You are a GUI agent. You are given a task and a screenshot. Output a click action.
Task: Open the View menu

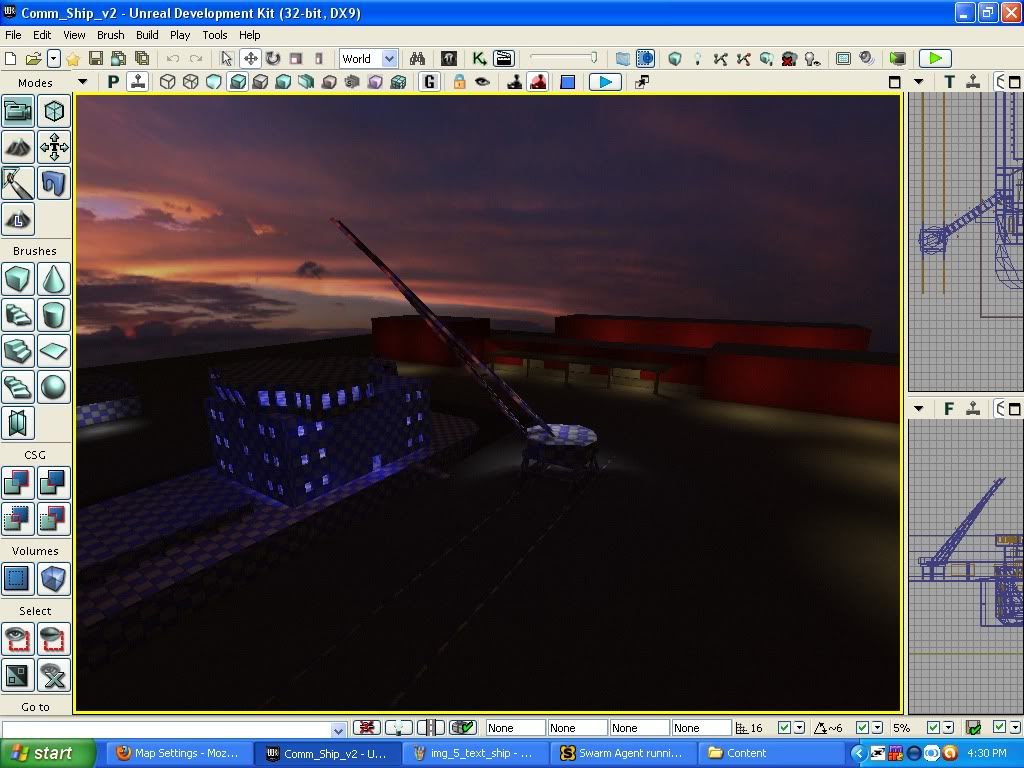coord(74,35)
